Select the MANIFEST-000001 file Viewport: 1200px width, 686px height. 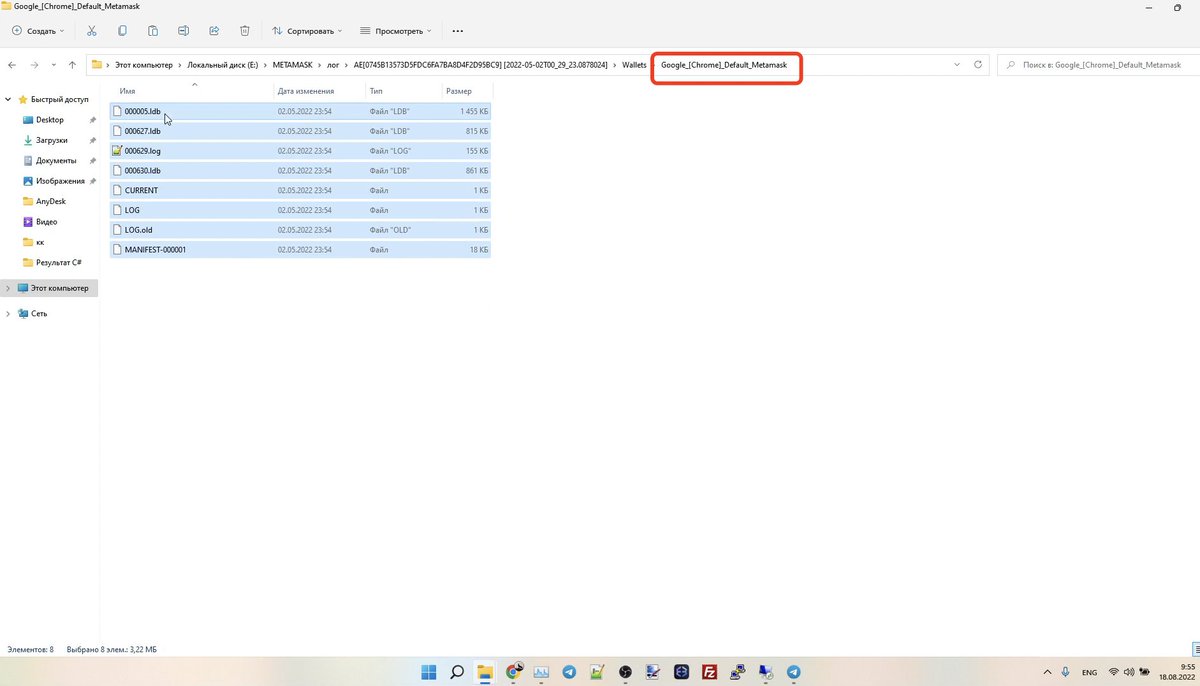[300, 249]
